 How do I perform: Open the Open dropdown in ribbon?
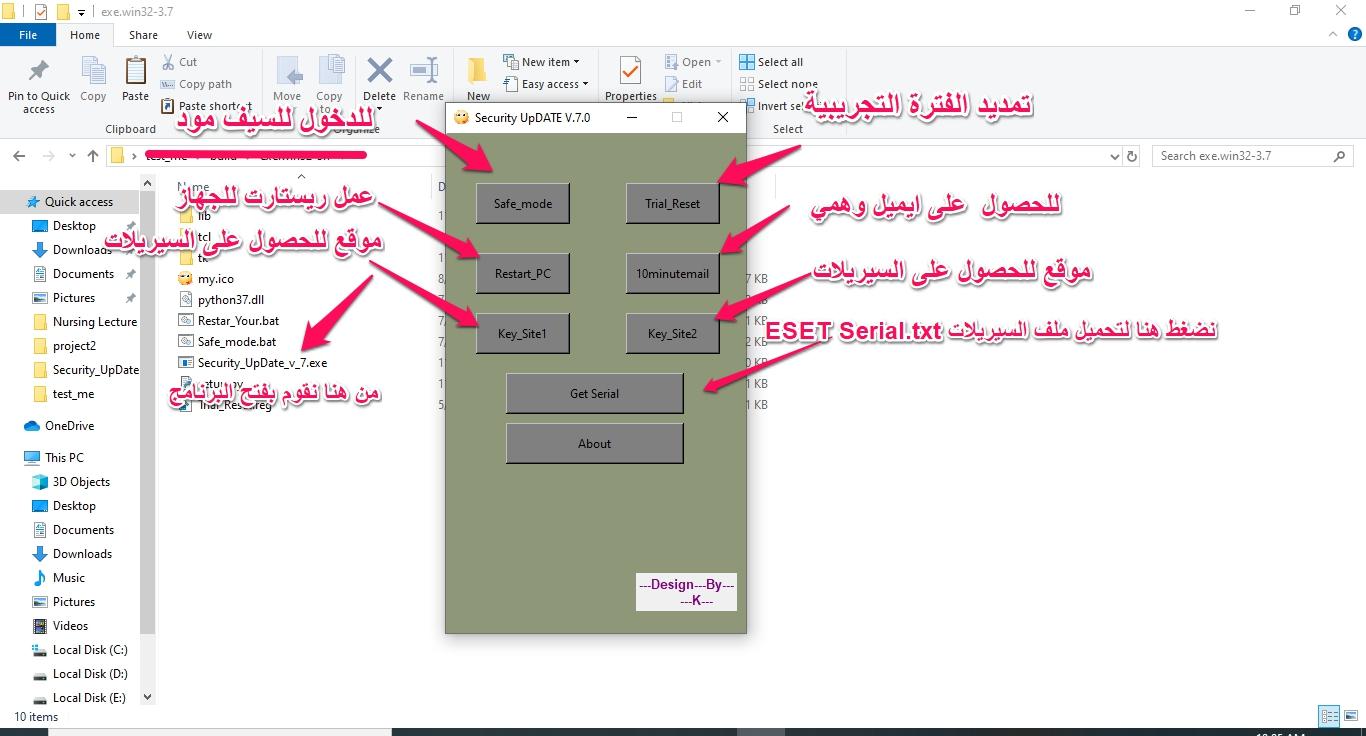[695, 62]
